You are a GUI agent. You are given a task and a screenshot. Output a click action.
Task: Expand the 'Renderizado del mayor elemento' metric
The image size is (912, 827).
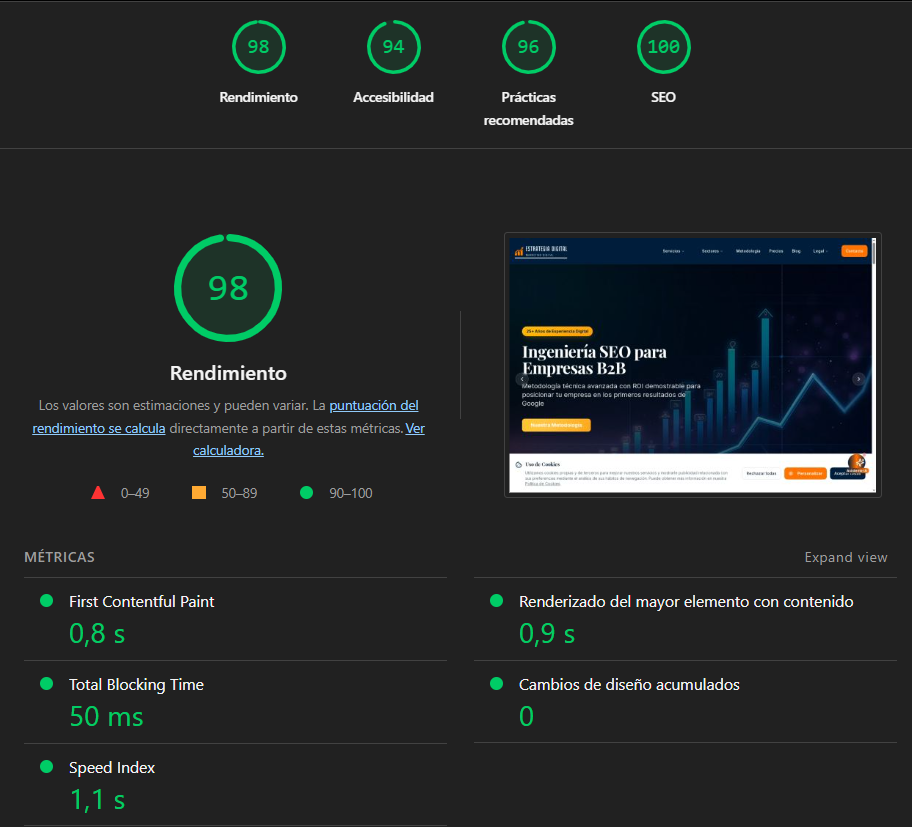pos(685,619)
